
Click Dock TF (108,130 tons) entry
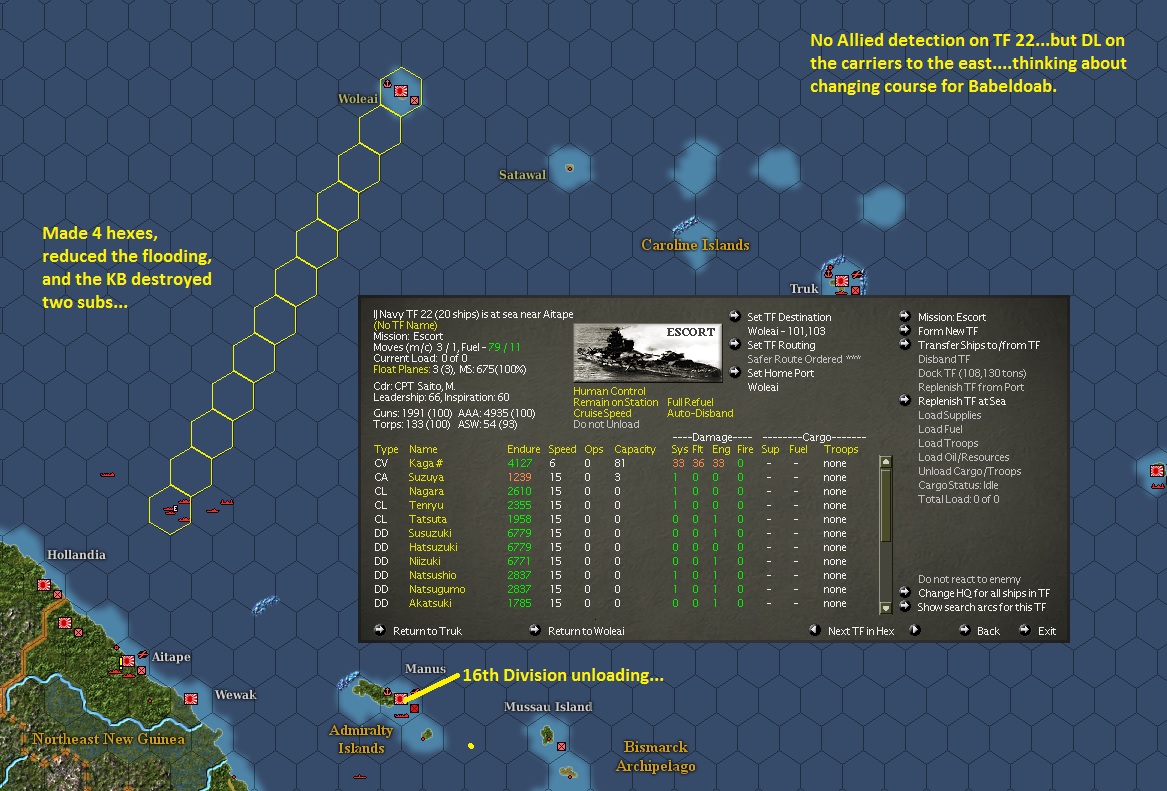972,373
